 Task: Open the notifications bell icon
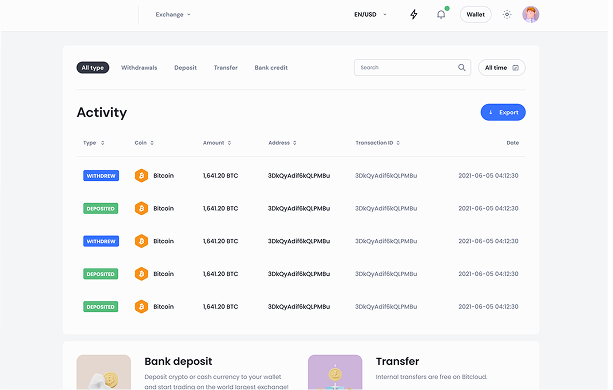pos(441,14)
